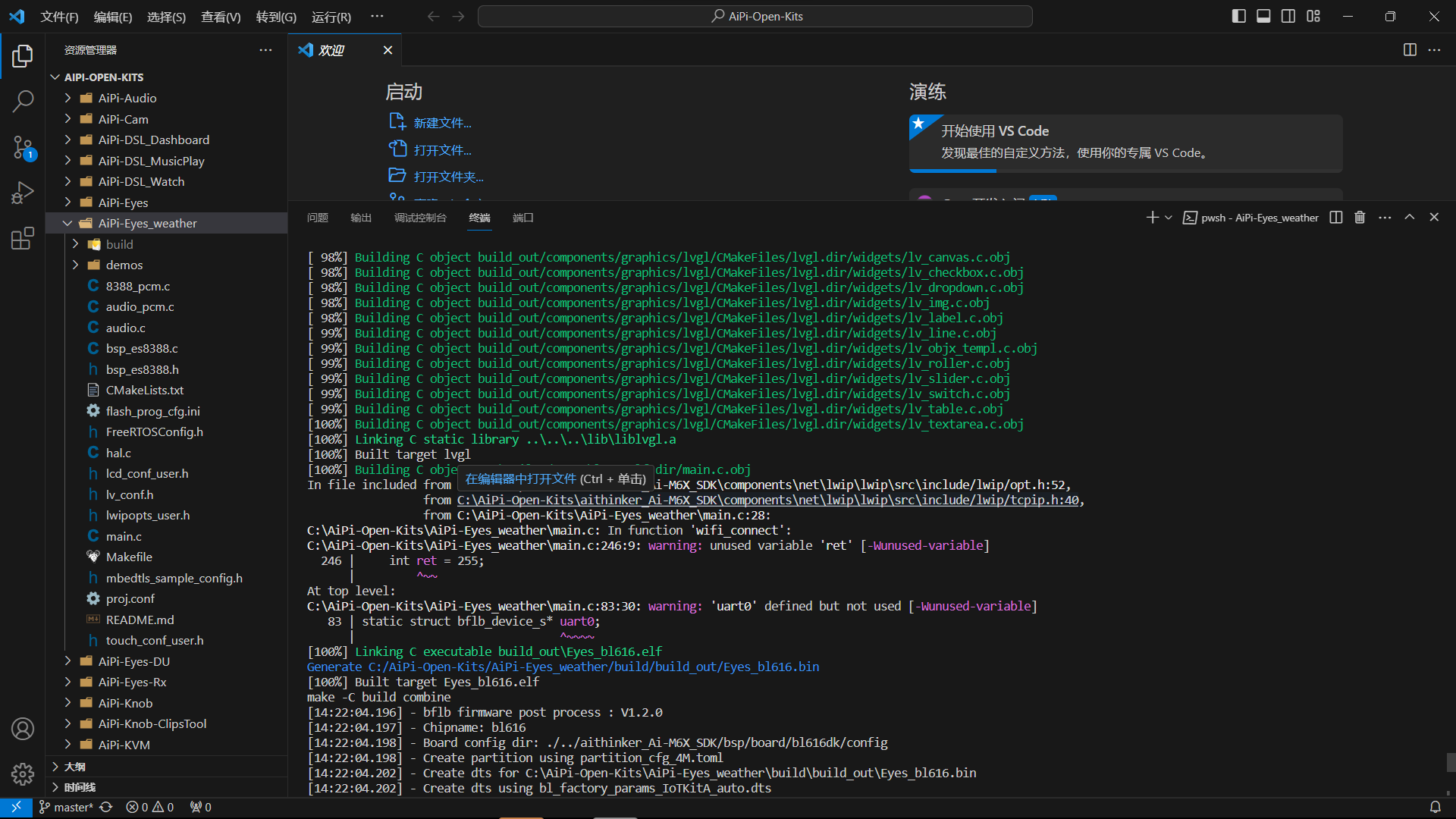
Task: Open editor more actions menu
Action: tap(1434, 50)
